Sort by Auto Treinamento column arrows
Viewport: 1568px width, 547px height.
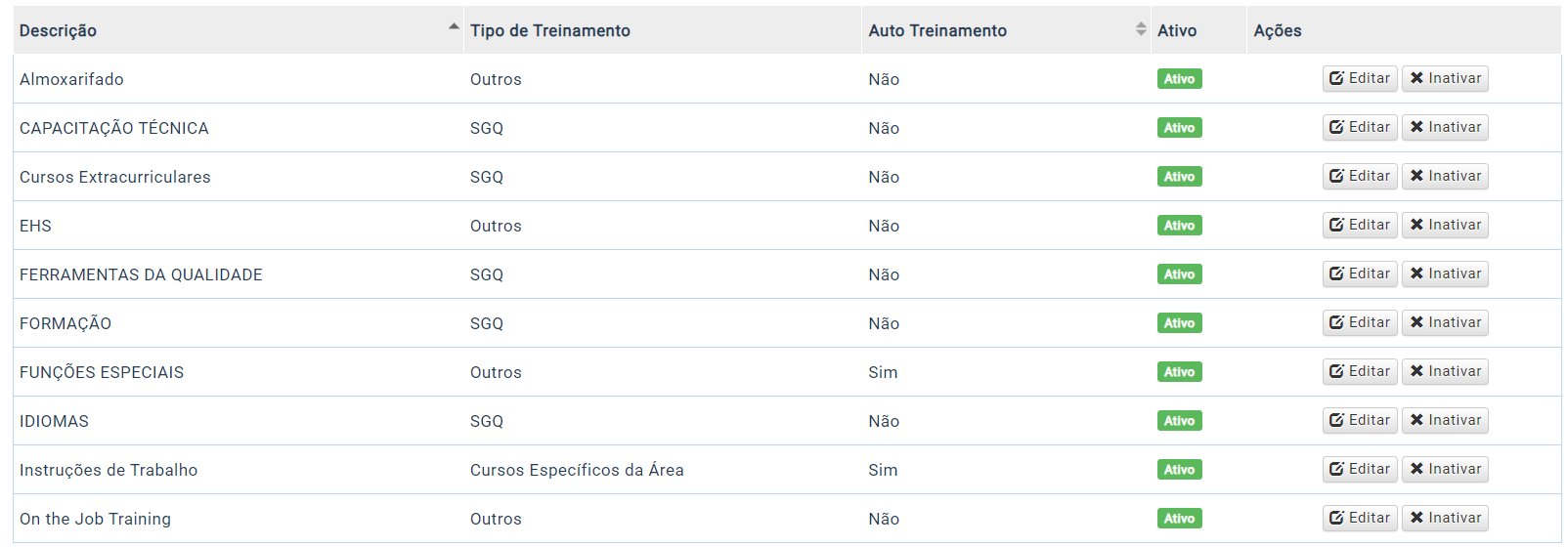pos(1141,29)
